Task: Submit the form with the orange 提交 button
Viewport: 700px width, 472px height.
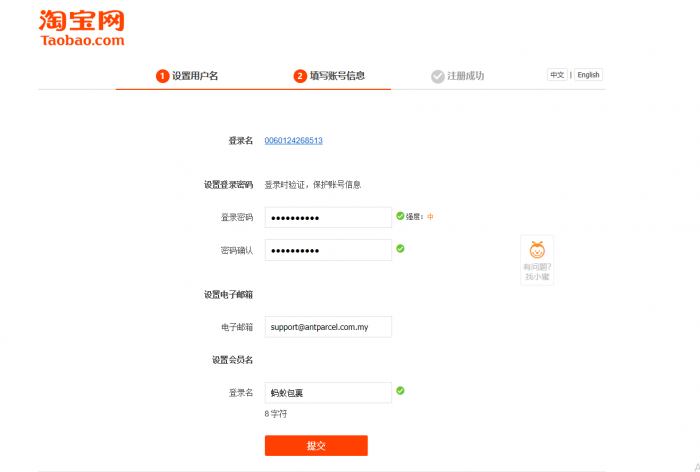Action: click(x=316, y=446)
